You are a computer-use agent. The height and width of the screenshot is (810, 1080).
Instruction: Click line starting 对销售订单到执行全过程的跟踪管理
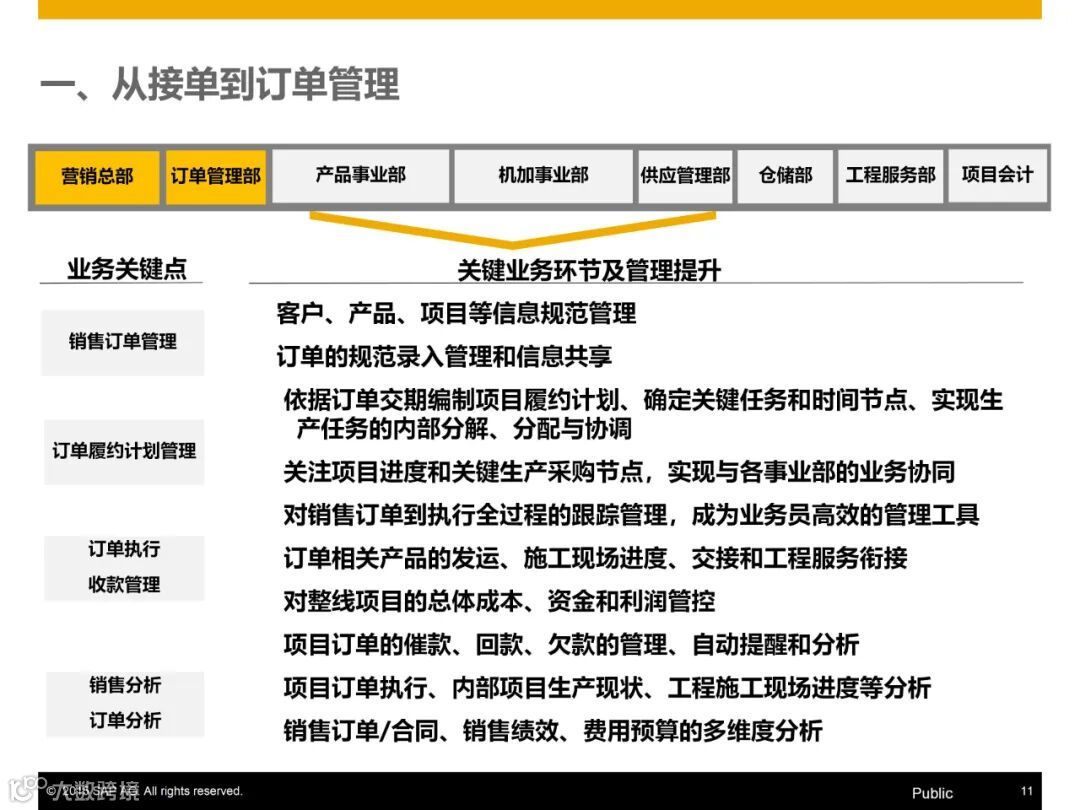pos(631,515)
